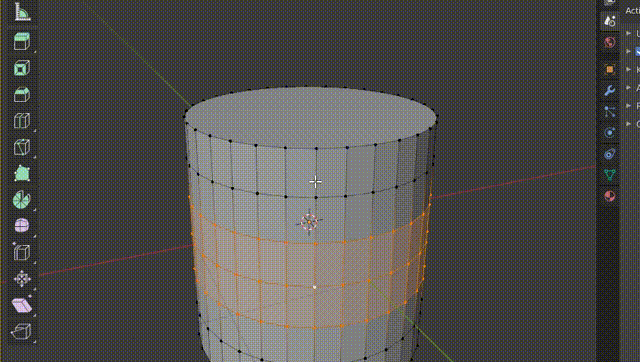Screen dimensions: 640x362
Task: Open the Object properties tab
Action: [609, 69]
